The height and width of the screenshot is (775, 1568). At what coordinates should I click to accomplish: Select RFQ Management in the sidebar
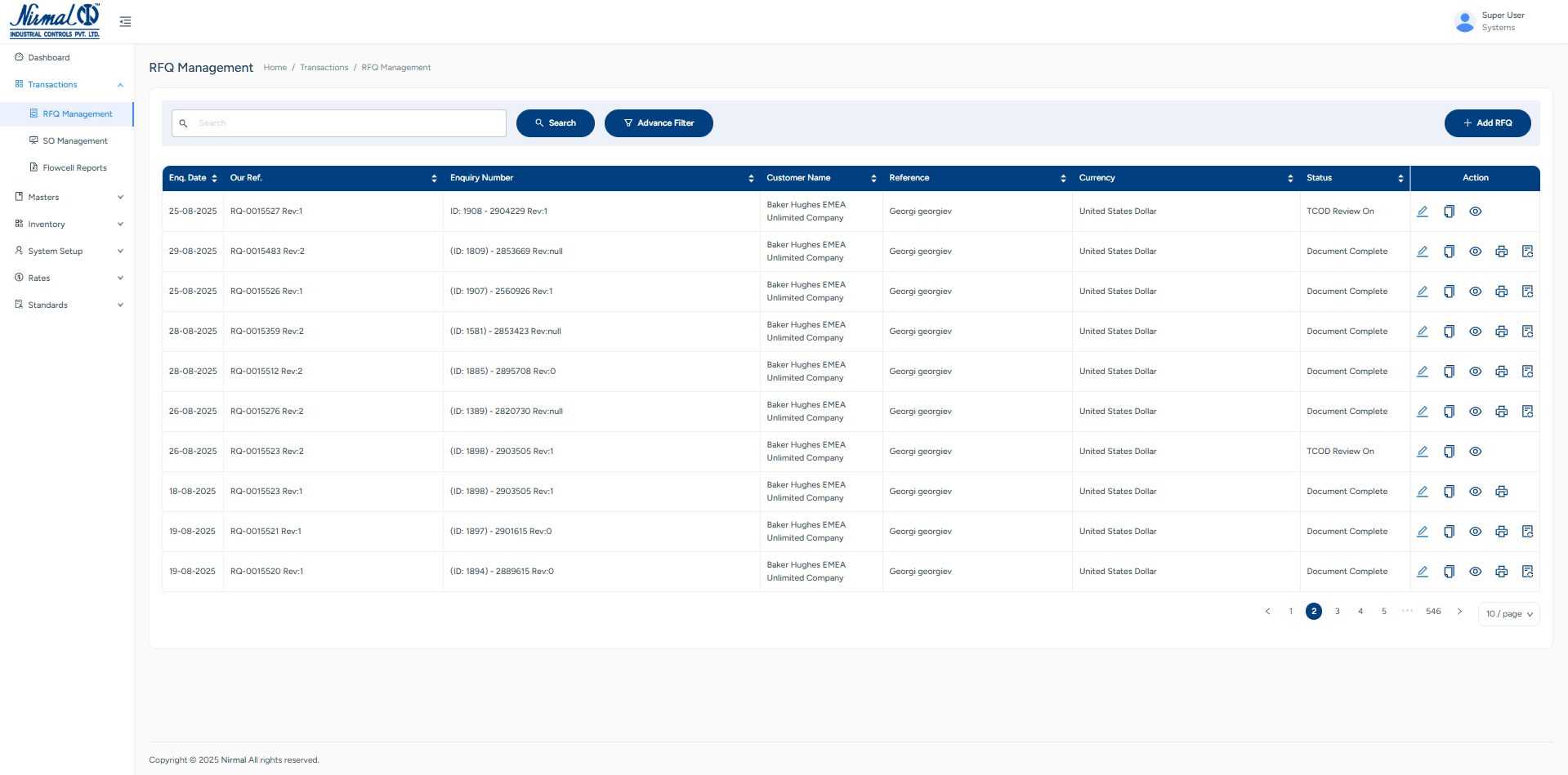[78, 114]
